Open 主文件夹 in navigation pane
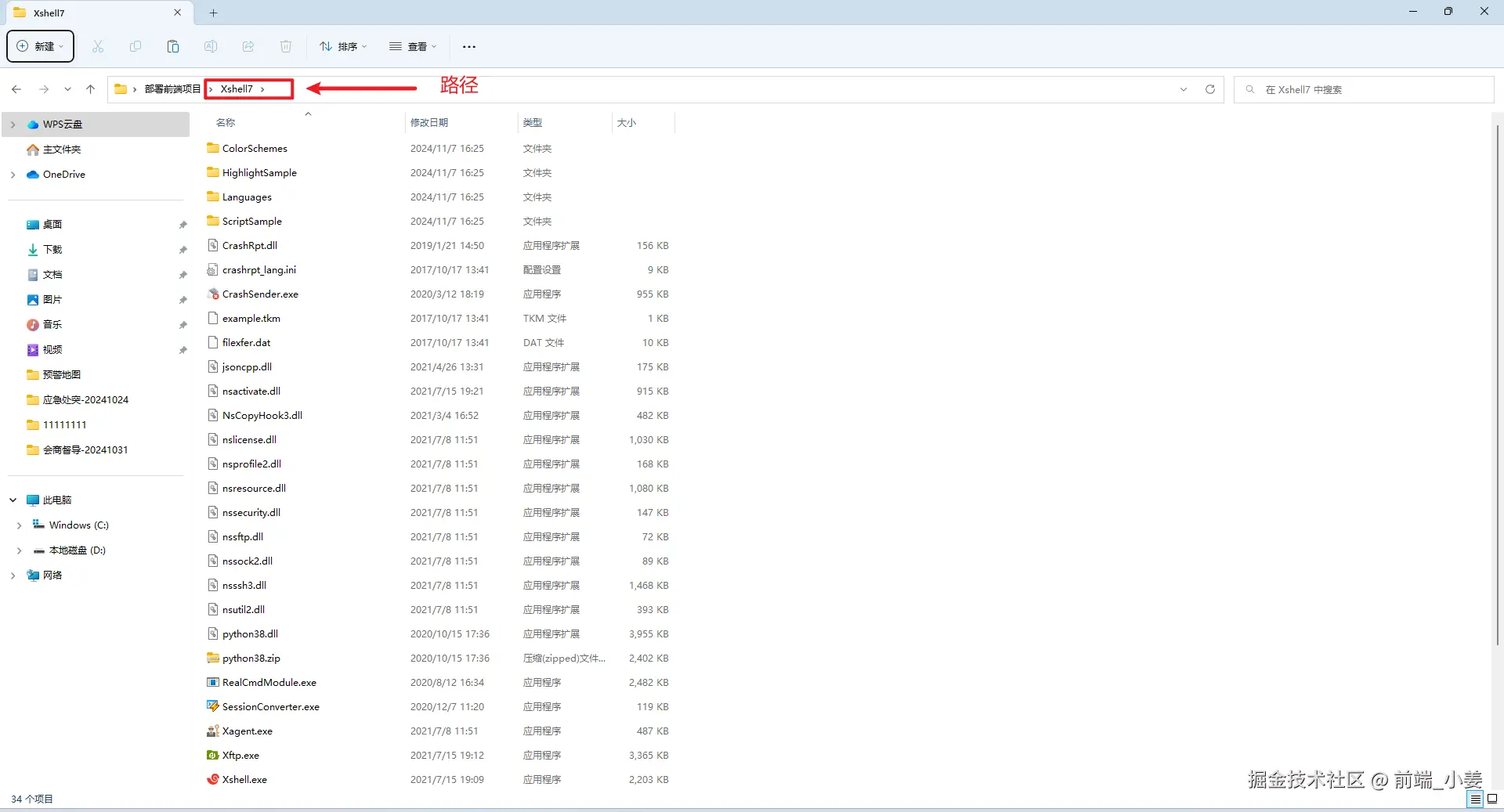Screen dimensions: 1504x812 62,150
